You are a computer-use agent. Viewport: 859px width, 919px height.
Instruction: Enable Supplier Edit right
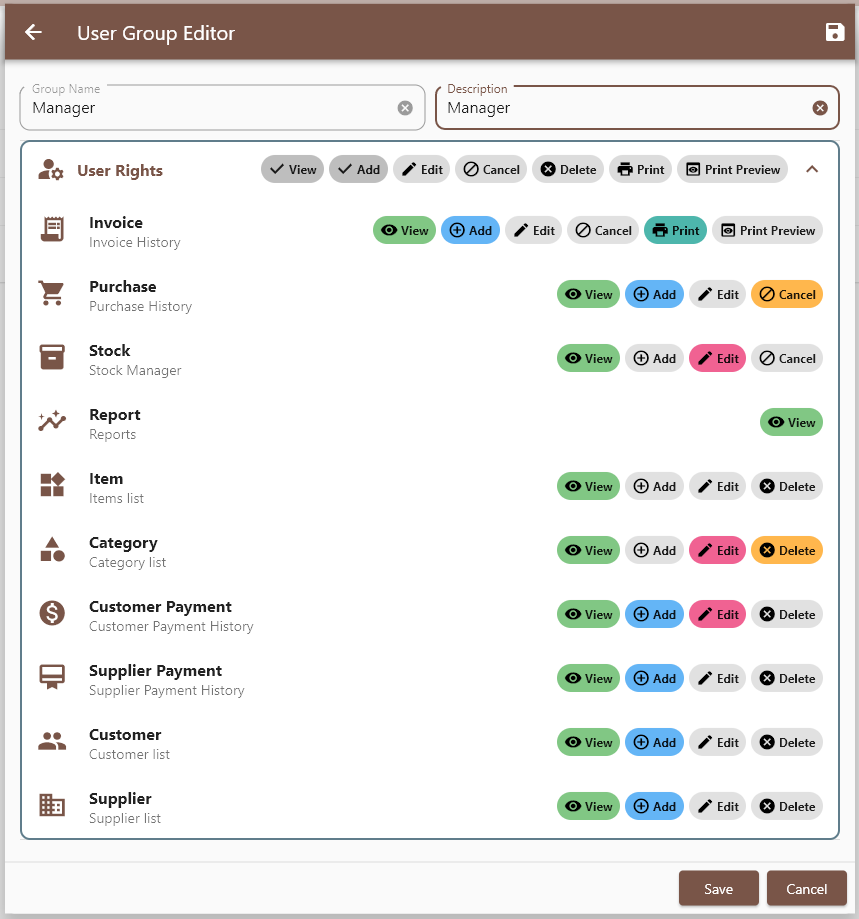[717, 806]
